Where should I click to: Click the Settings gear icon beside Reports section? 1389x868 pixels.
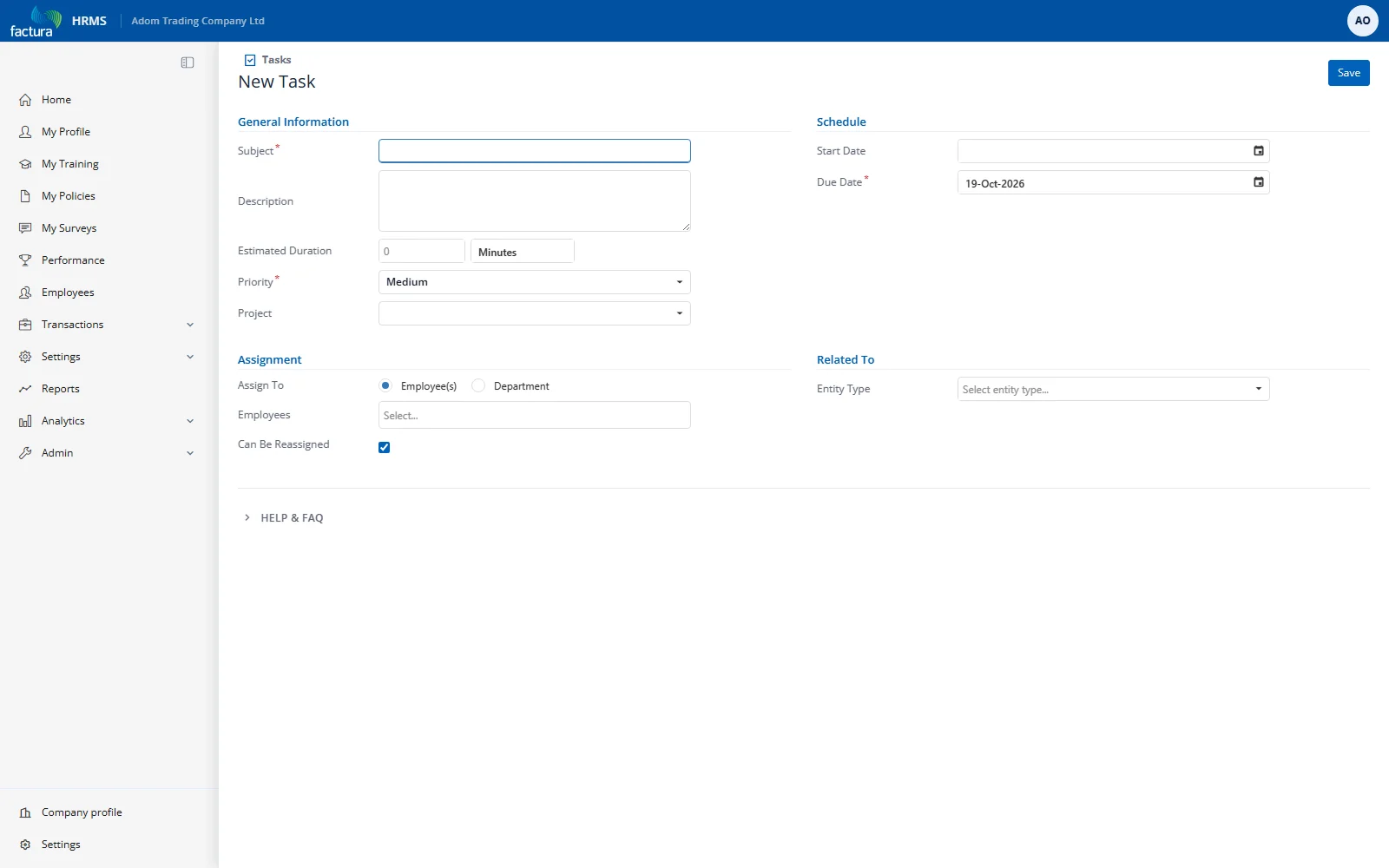(25, 357)
